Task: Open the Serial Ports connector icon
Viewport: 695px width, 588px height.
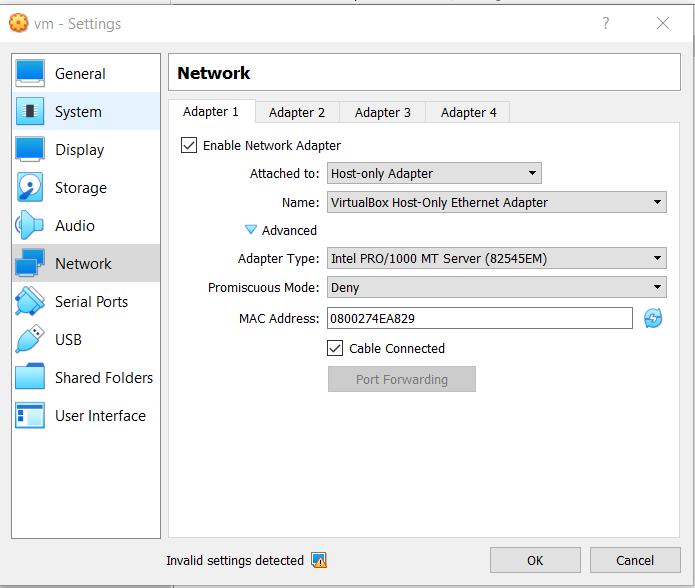Action: click(30, 301)
